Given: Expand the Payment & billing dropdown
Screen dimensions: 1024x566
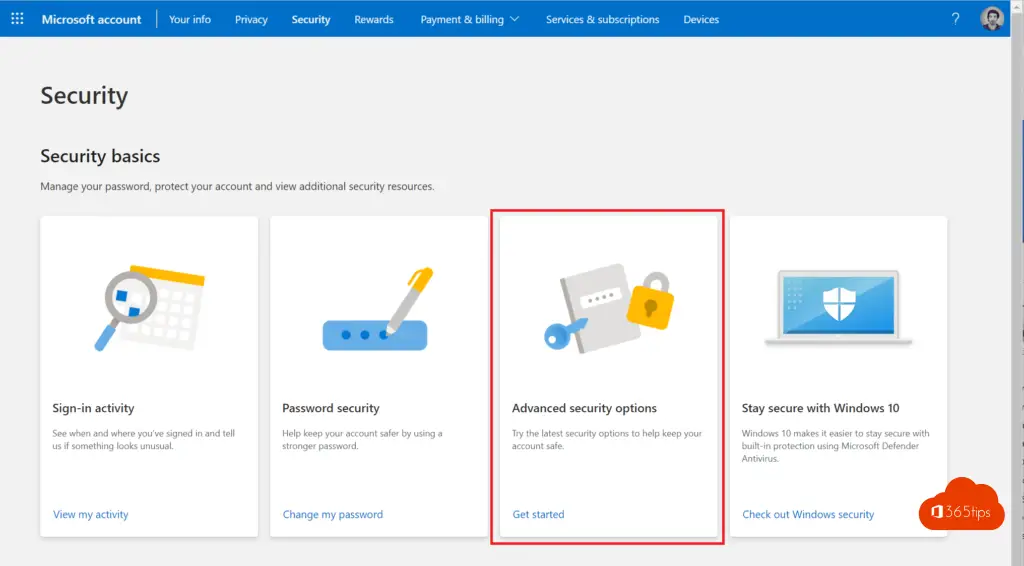Looking at the screenshot, I should click(470, 20).
